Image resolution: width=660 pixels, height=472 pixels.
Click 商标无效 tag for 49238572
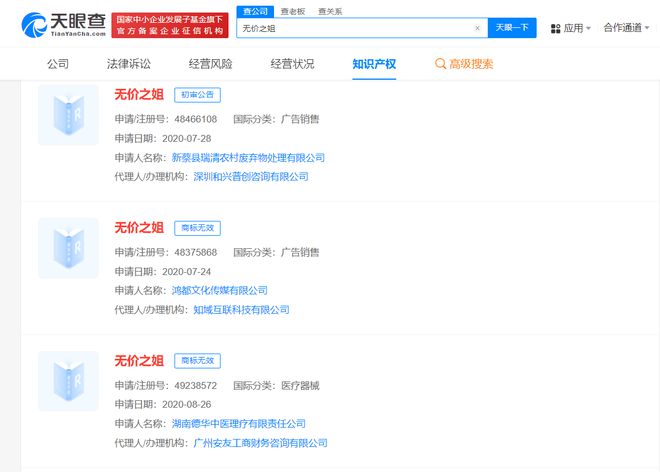(x=197, y=361)
